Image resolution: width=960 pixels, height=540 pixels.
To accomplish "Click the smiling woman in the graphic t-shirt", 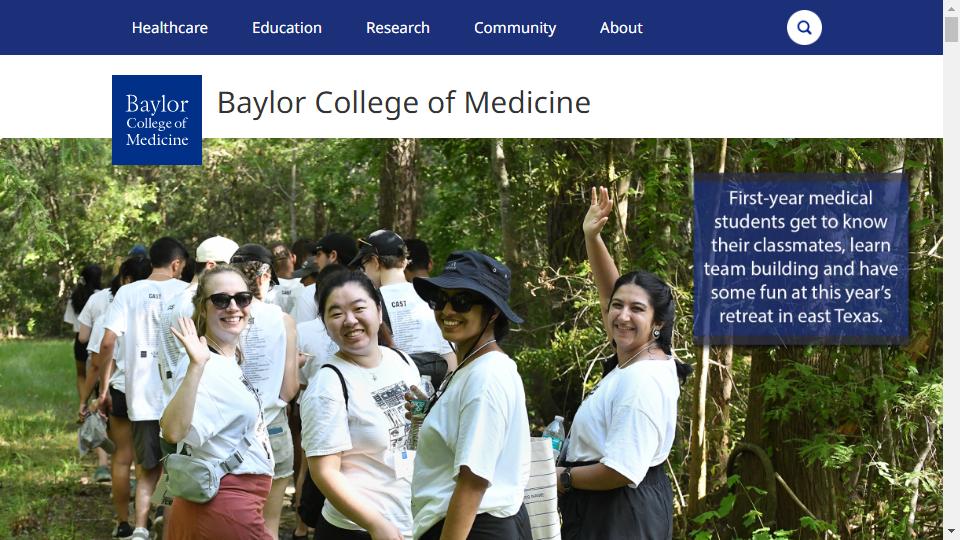I will pyautogui.click(x=358, y=400).
